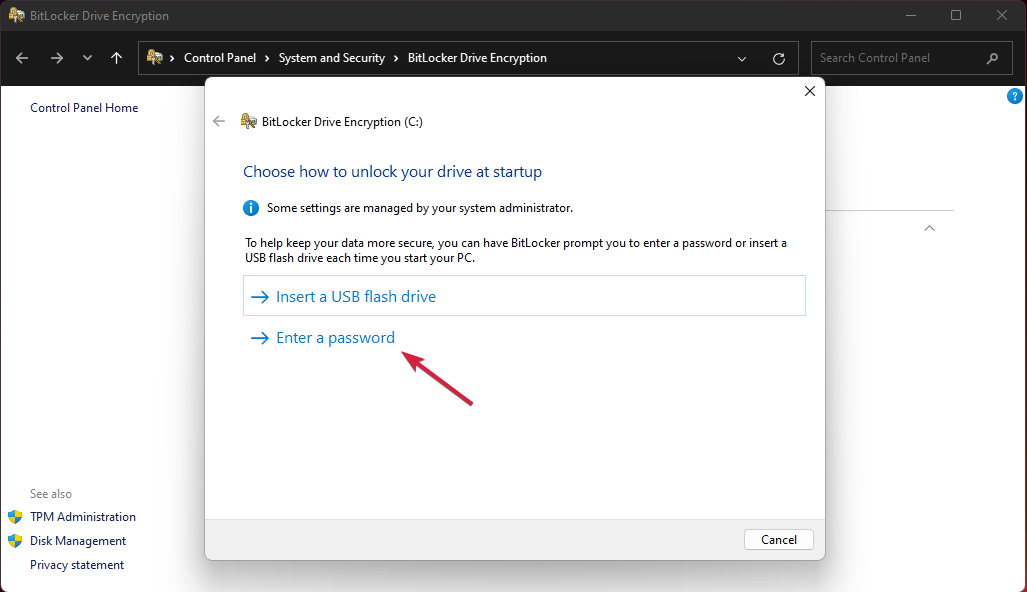Expand the address bar recent locations dropdown
Screen dimensions: 1027x592
click(x=742, y=57)
